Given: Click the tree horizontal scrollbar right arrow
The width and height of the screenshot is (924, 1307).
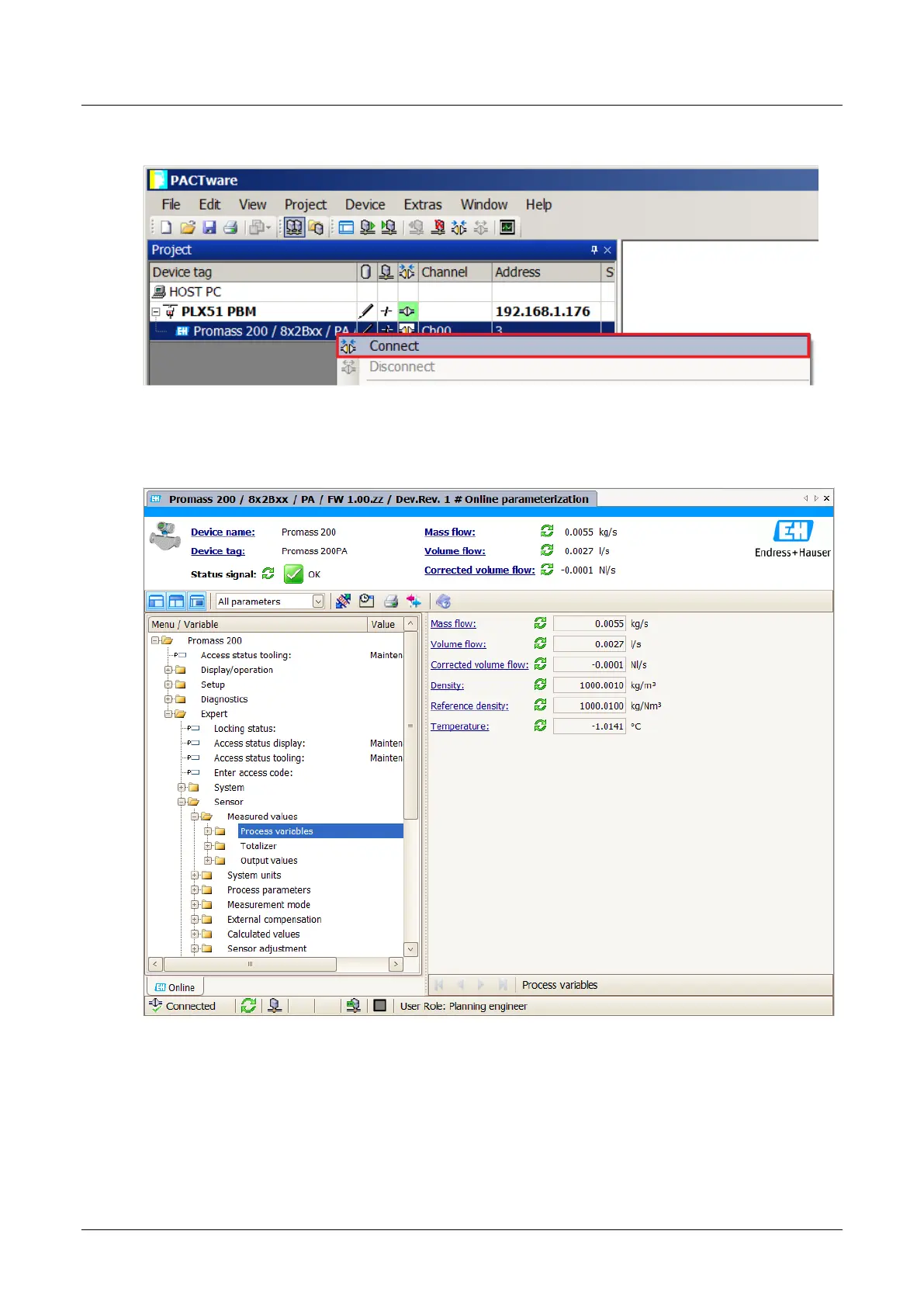Looking at the screenshot, I should pos(396,964).
